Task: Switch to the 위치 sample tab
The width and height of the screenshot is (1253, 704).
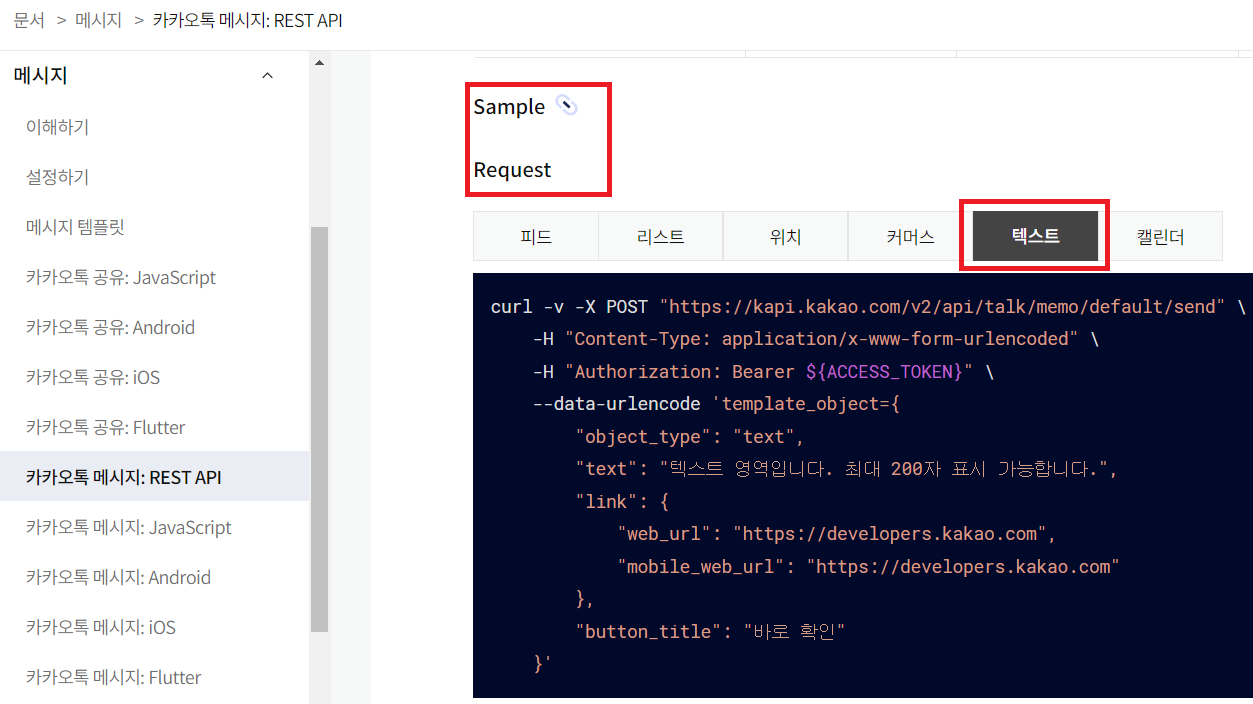Action: click(x=785, y=237)
